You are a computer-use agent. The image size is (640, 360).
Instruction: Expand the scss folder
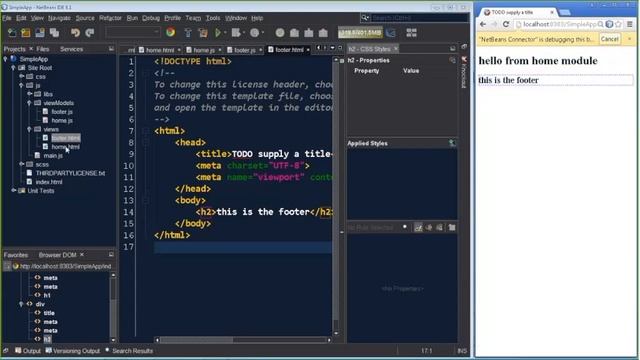click(x=21, y=164)
